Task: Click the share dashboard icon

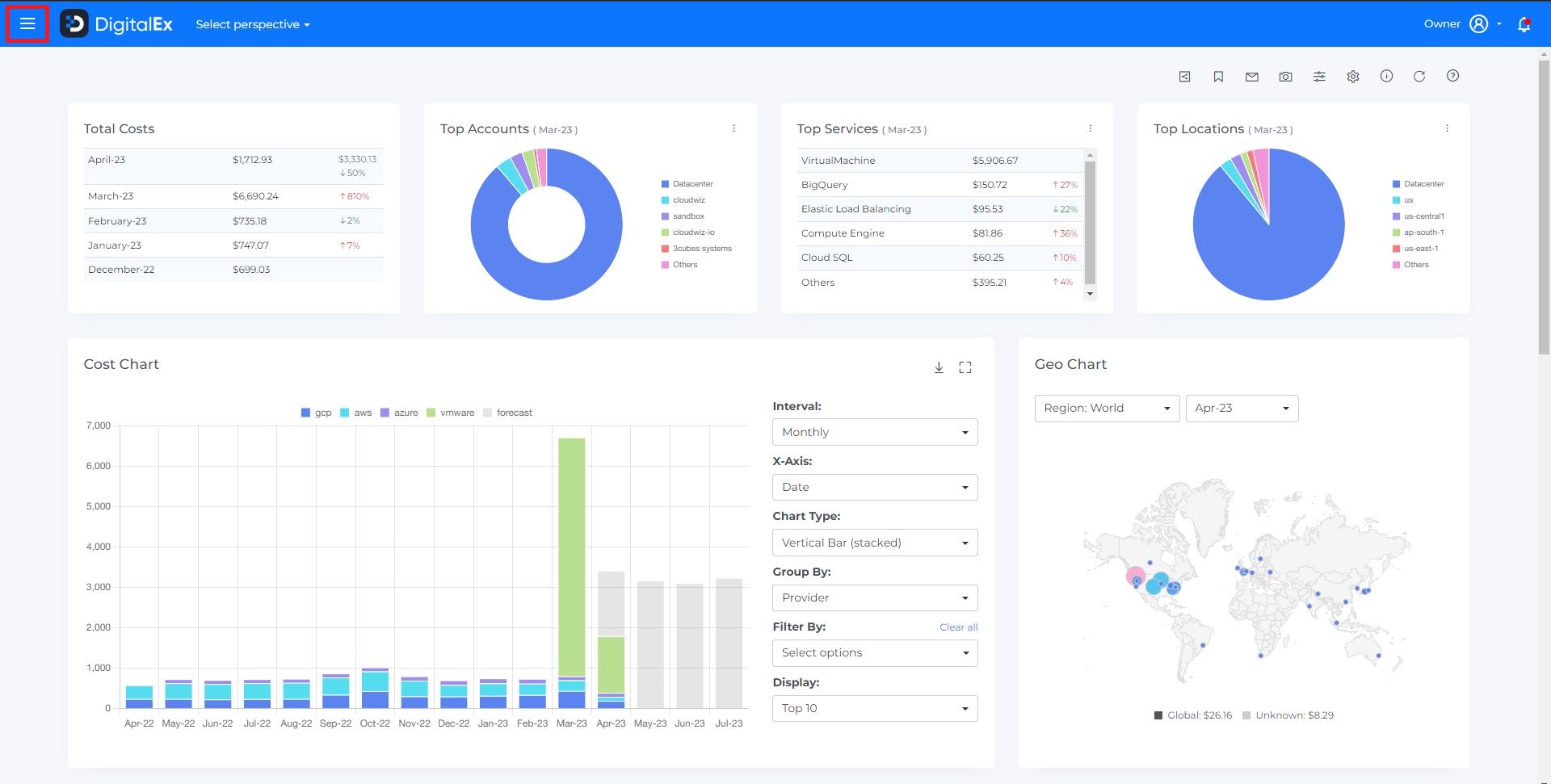Action: click(x=1184, y=77)
